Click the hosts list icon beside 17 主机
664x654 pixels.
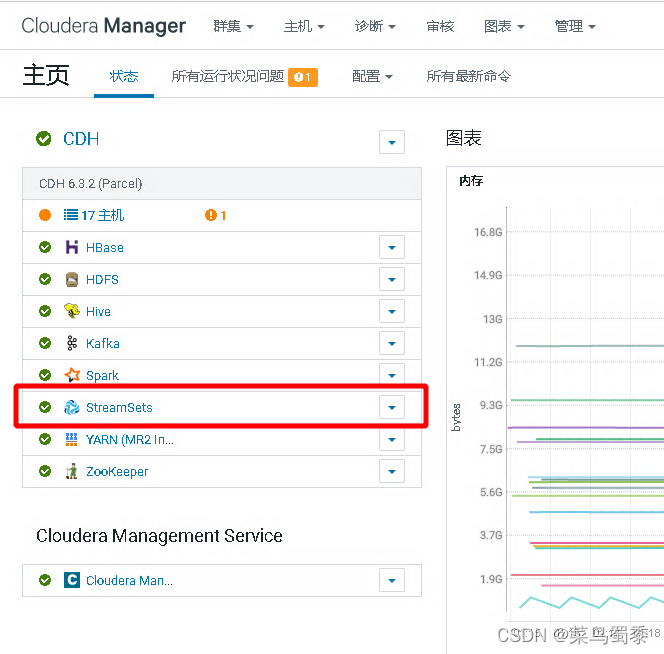click(71, 215)
